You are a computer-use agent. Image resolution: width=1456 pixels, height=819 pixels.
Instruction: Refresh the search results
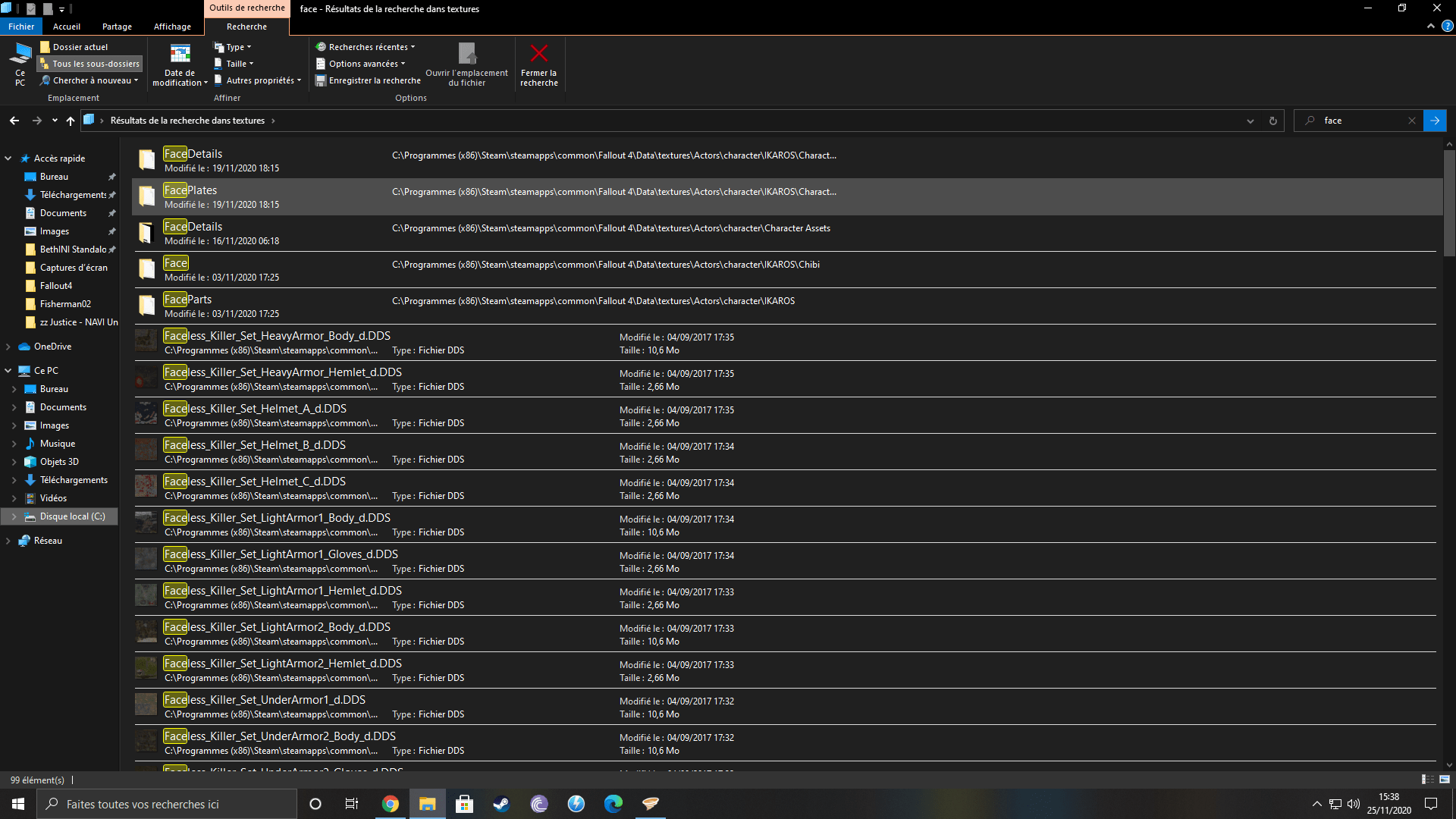pyautogui.click(x=1273, y=121)
